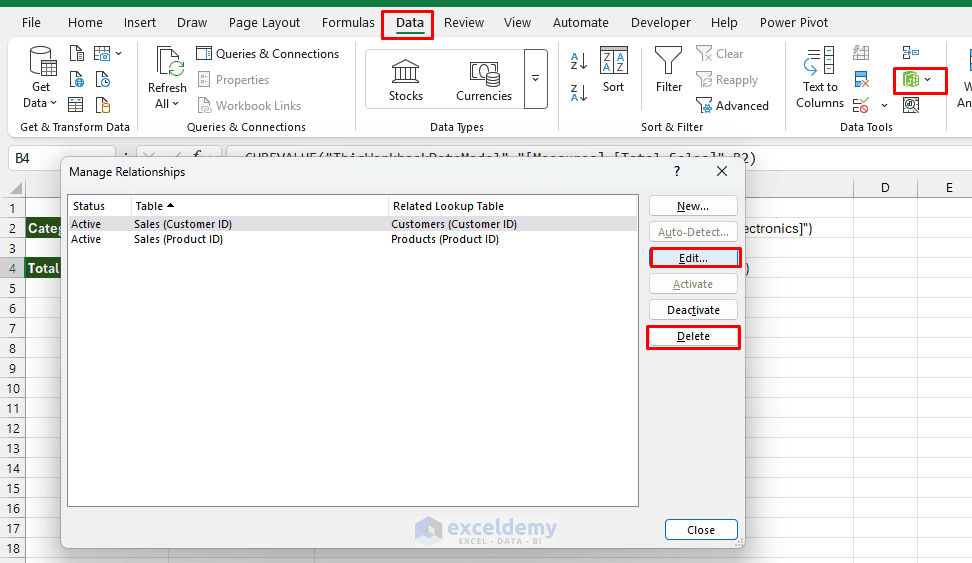
Task: Click the Flash Fill icon
Action: click(x=861, y=53)
